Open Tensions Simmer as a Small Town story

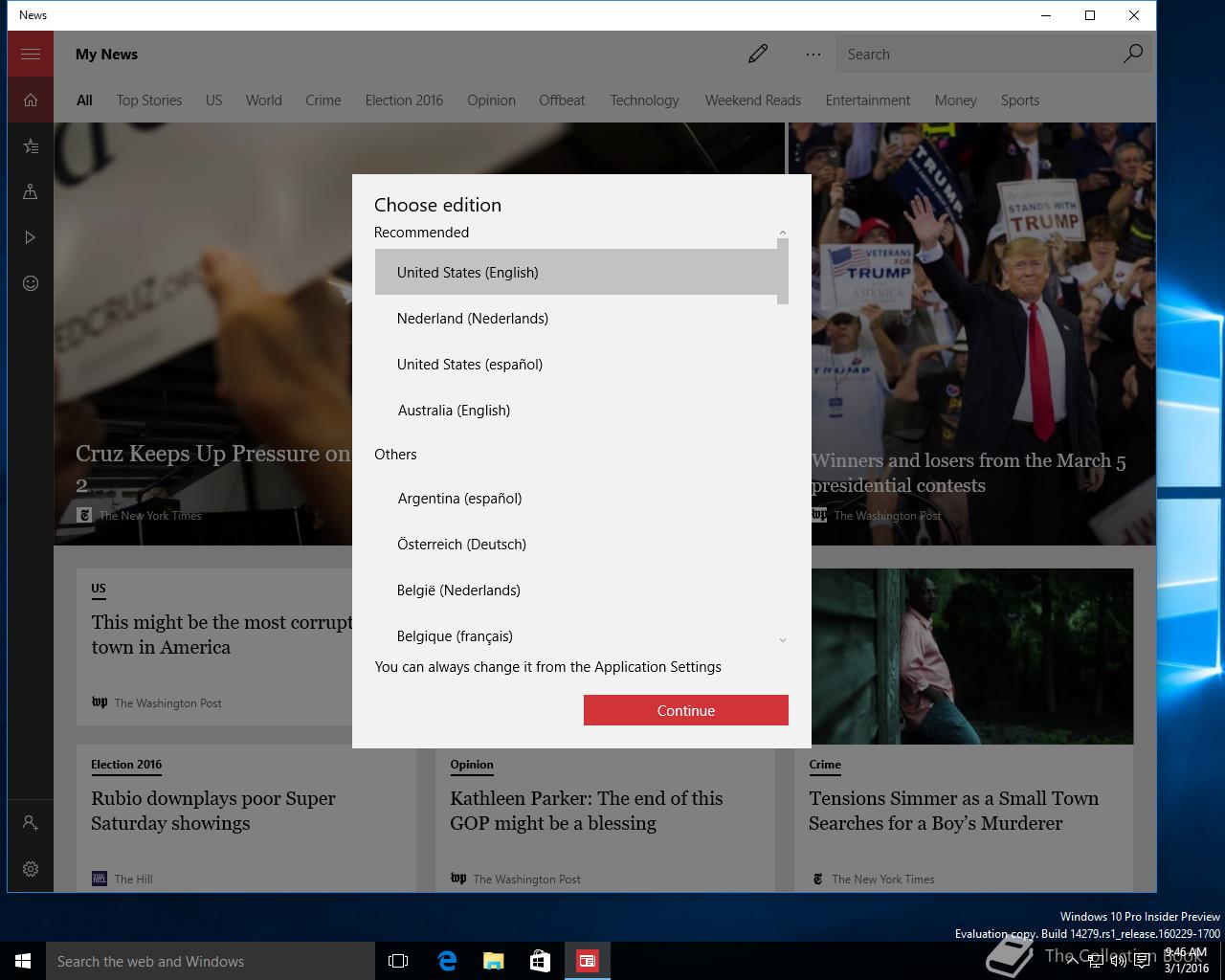pos(954,811)
